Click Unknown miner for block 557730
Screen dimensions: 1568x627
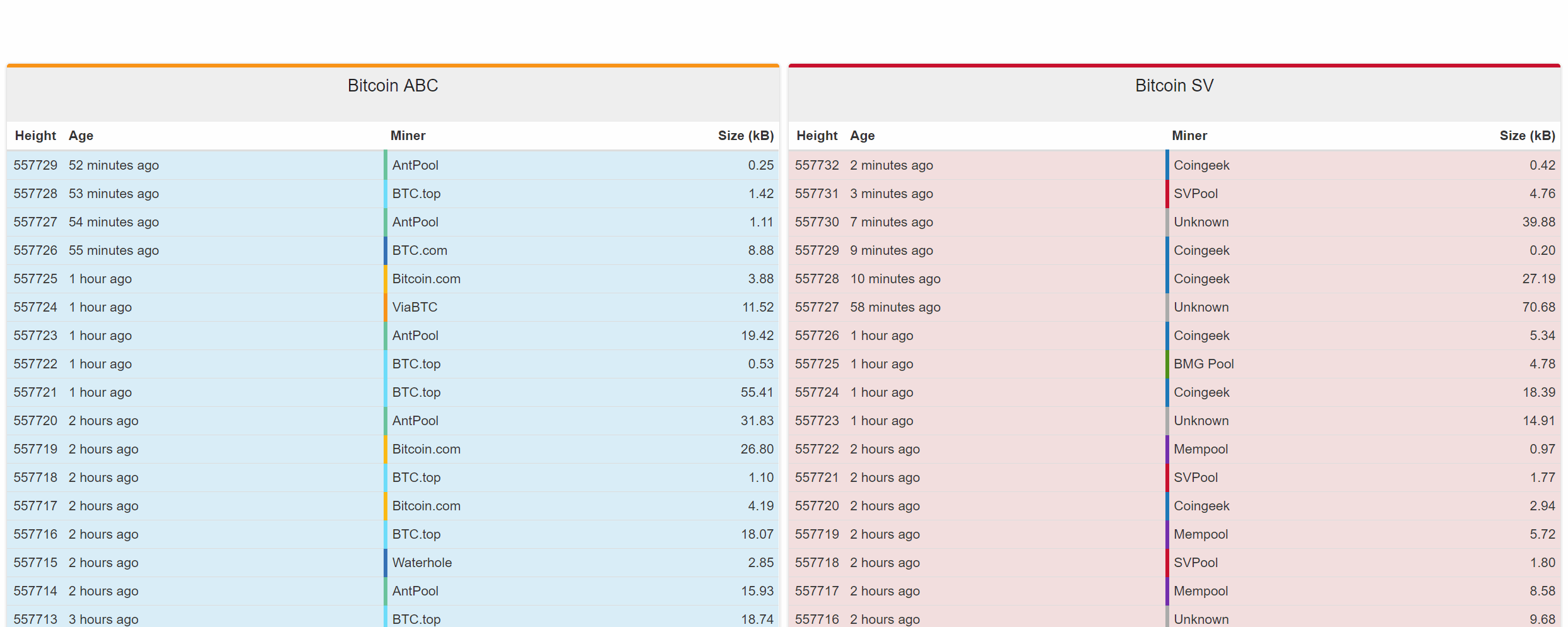(x=1201, y=222)
